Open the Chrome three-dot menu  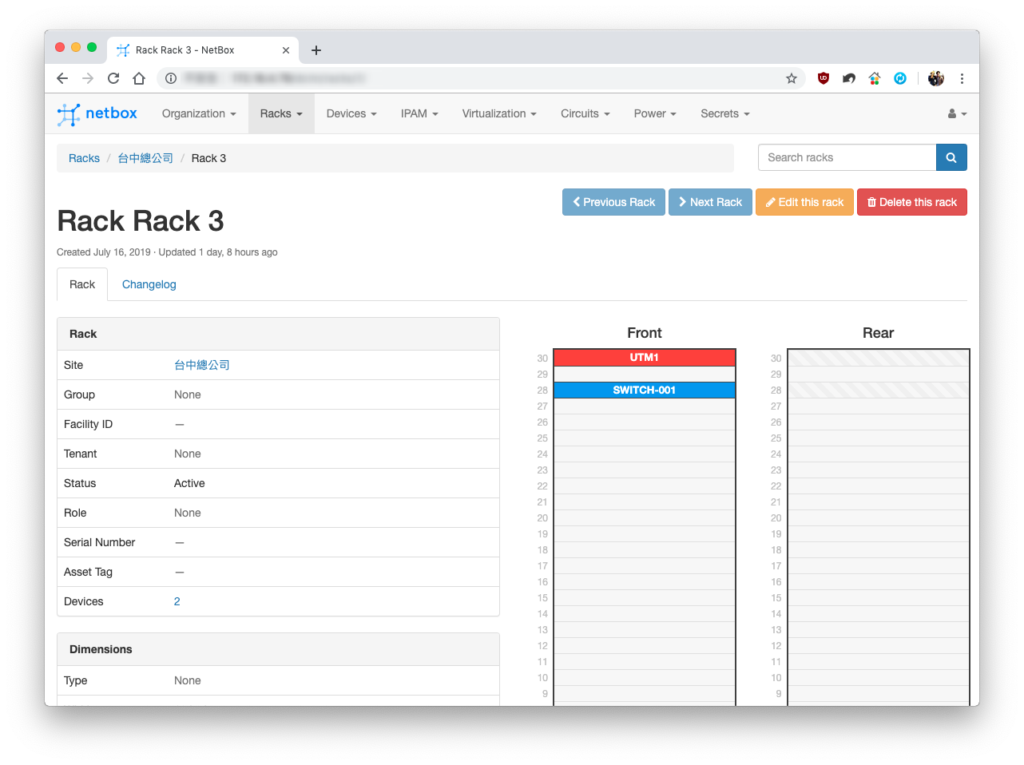[962, 78]
